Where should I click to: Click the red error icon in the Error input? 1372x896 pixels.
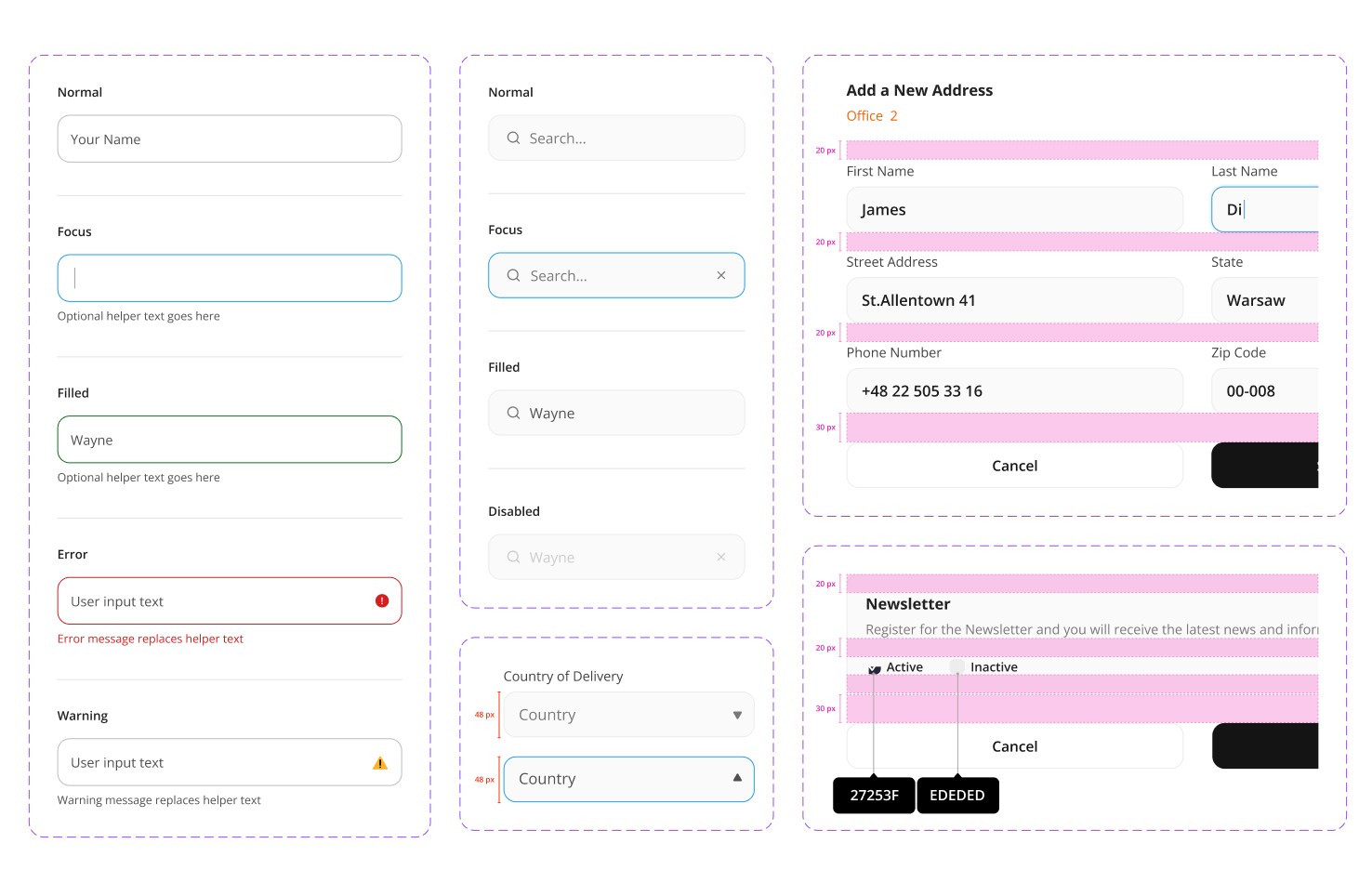tap(381, 600)
